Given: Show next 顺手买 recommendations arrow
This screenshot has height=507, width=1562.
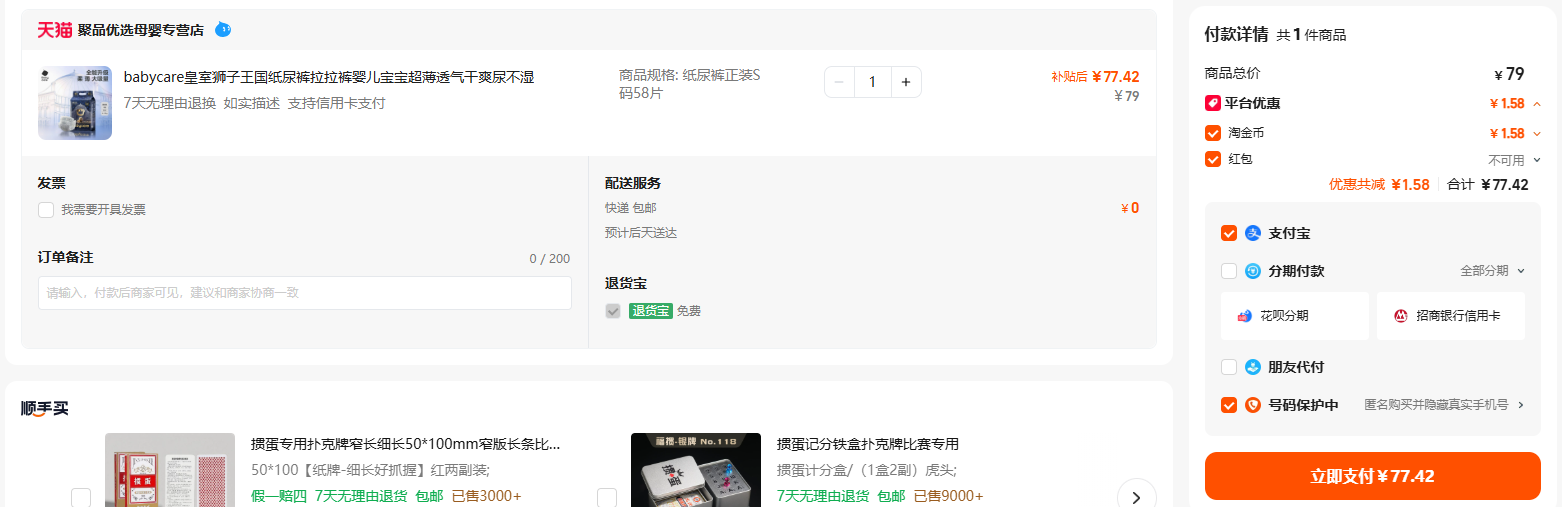Looking at the screenshot, I should click(1136, 497).
